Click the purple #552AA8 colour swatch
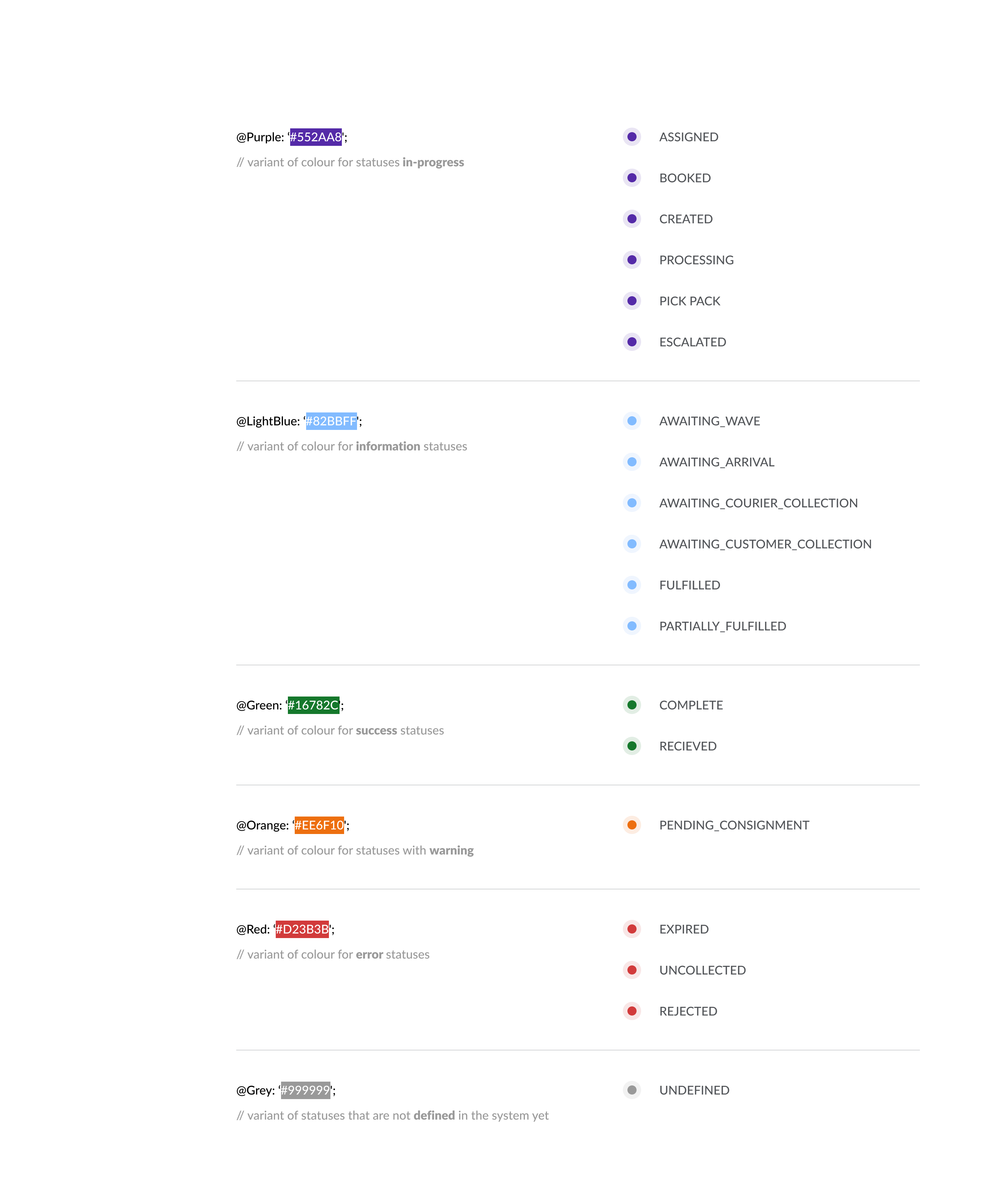 coord(316,137)
